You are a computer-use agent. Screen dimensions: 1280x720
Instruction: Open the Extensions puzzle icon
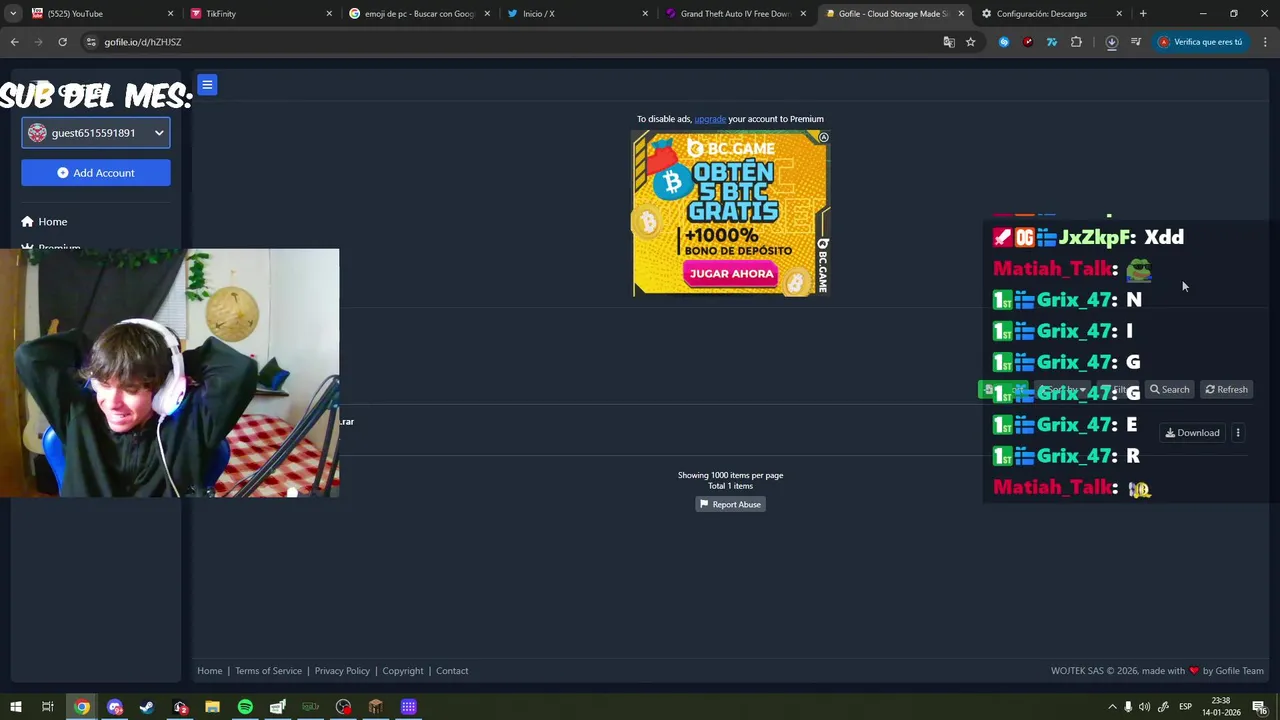pos(1076,42)
